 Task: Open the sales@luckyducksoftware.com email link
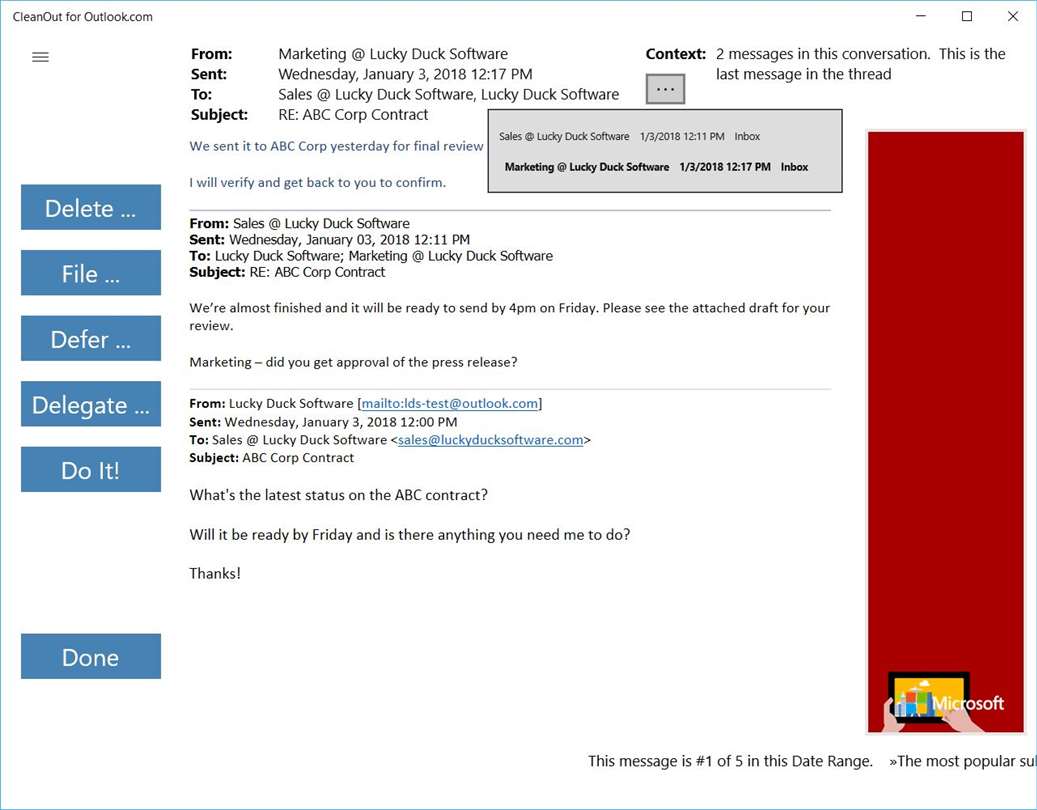490,440
